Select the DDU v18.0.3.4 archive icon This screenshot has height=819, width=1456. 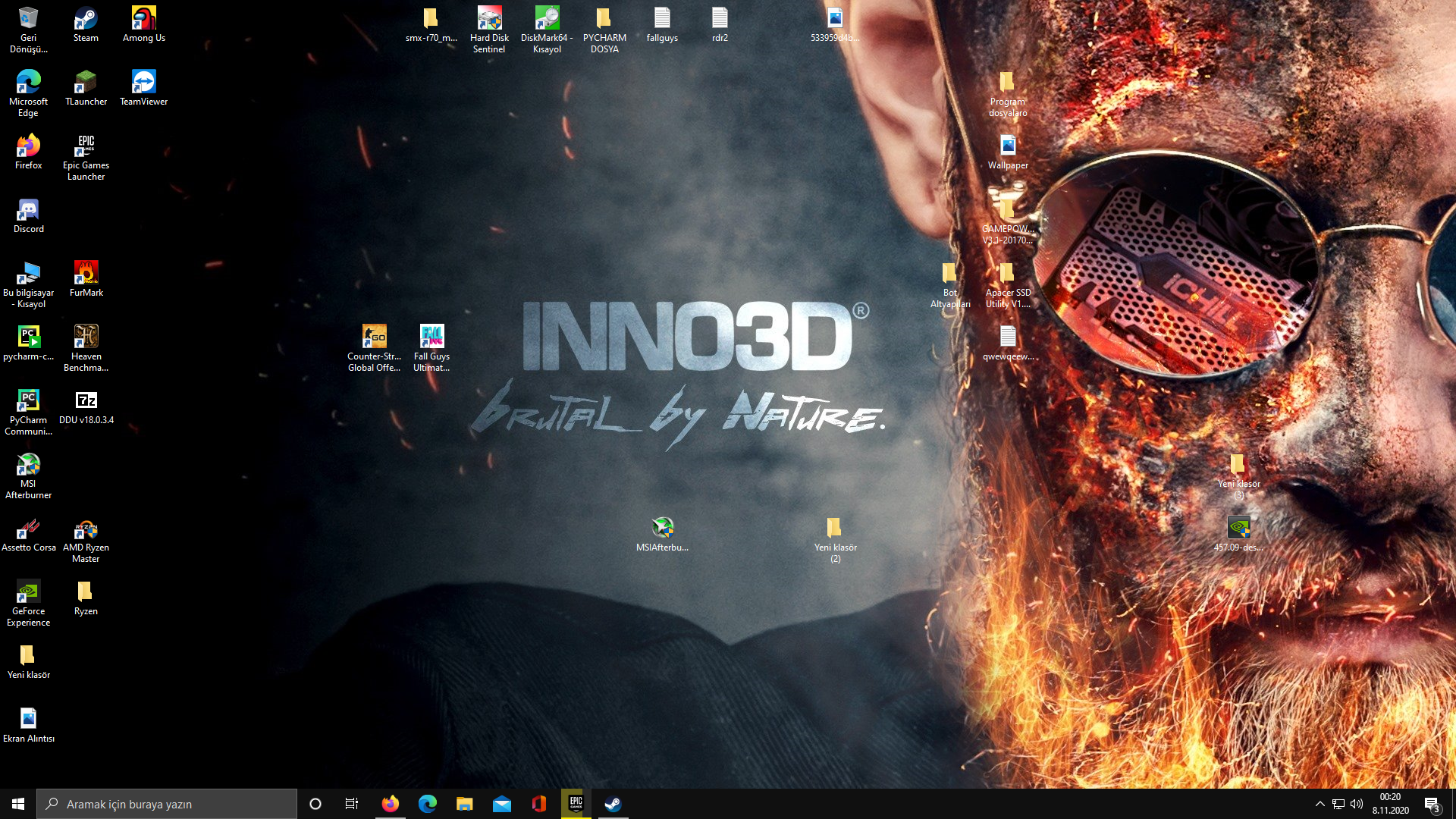[x=86, y=406]
